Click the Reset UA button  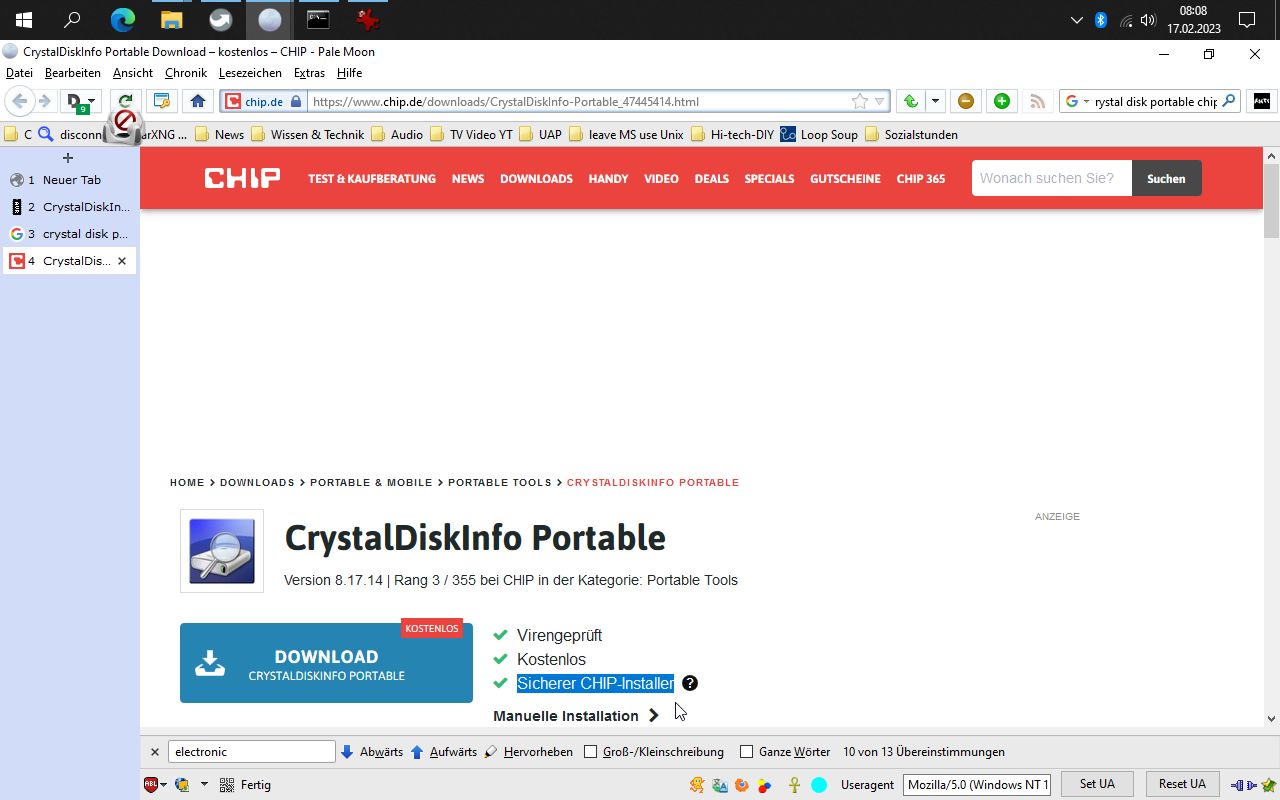(1182, 784)
